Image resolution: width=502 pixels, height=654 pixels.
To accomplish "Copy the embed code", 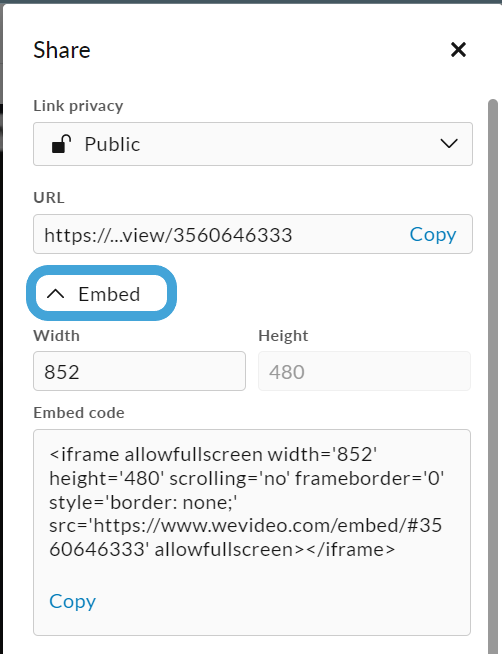I will (73, 601).
